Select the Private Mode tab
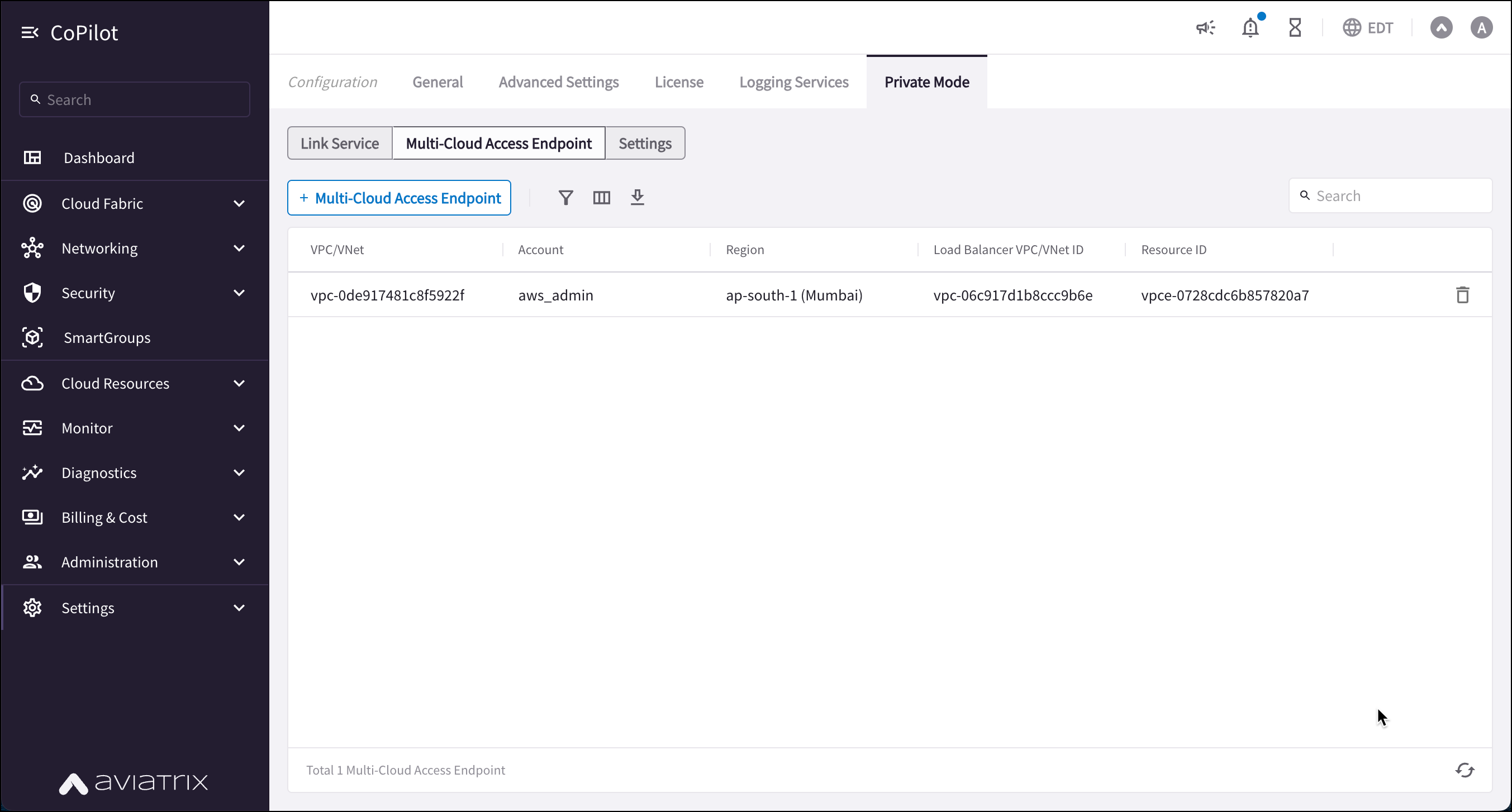Screen dimensions: 1512x812 coord(926,82)
